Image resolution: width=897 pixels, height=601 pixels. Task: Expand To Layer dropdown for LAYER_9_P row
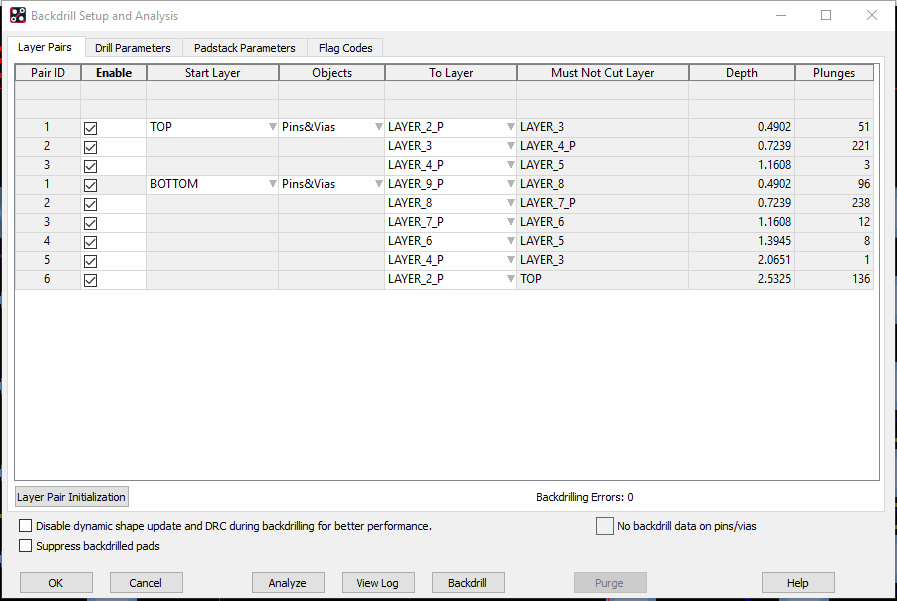510,184
